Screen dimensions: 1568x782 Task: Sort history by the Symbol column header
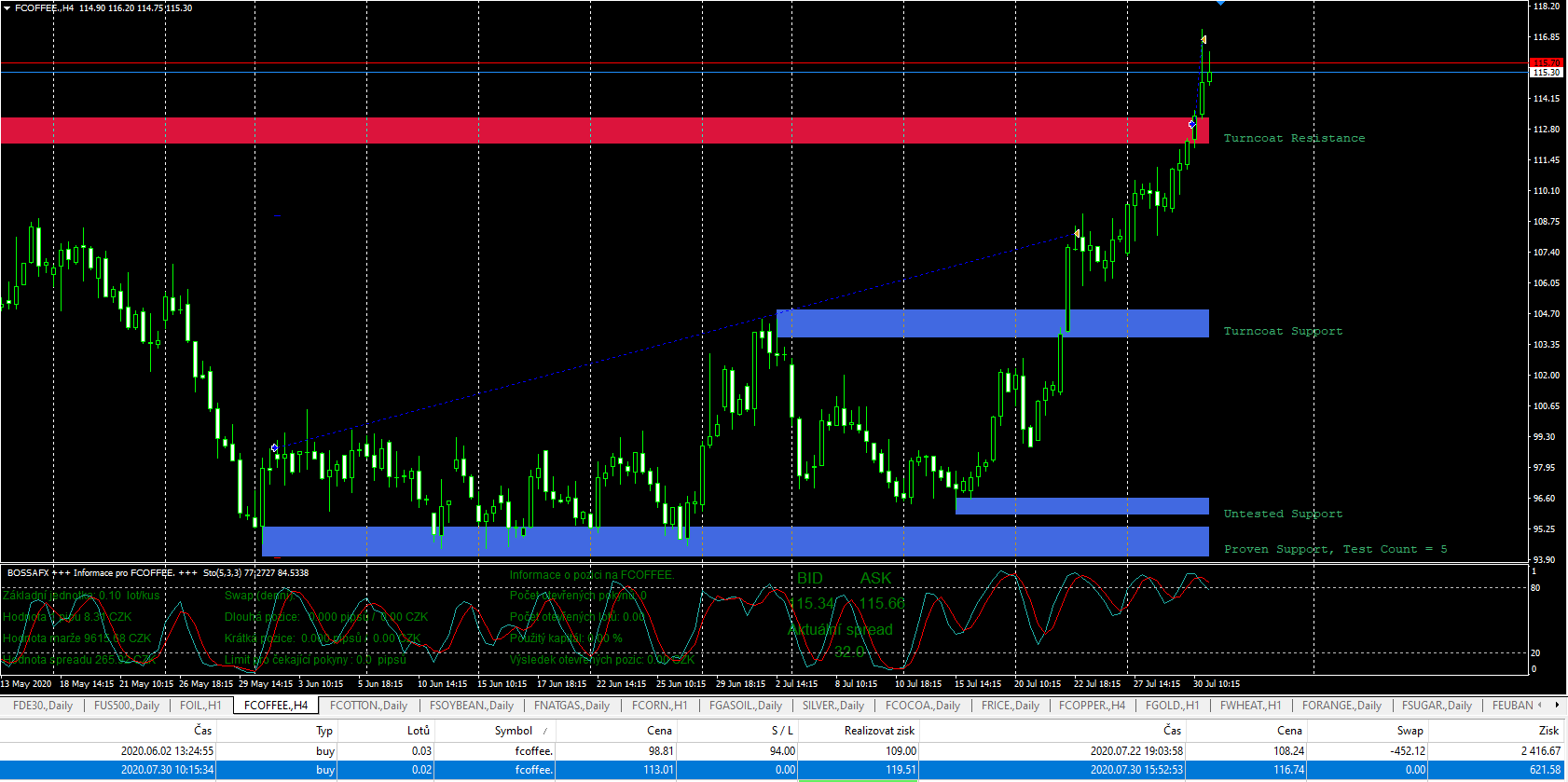click(514, 731)
